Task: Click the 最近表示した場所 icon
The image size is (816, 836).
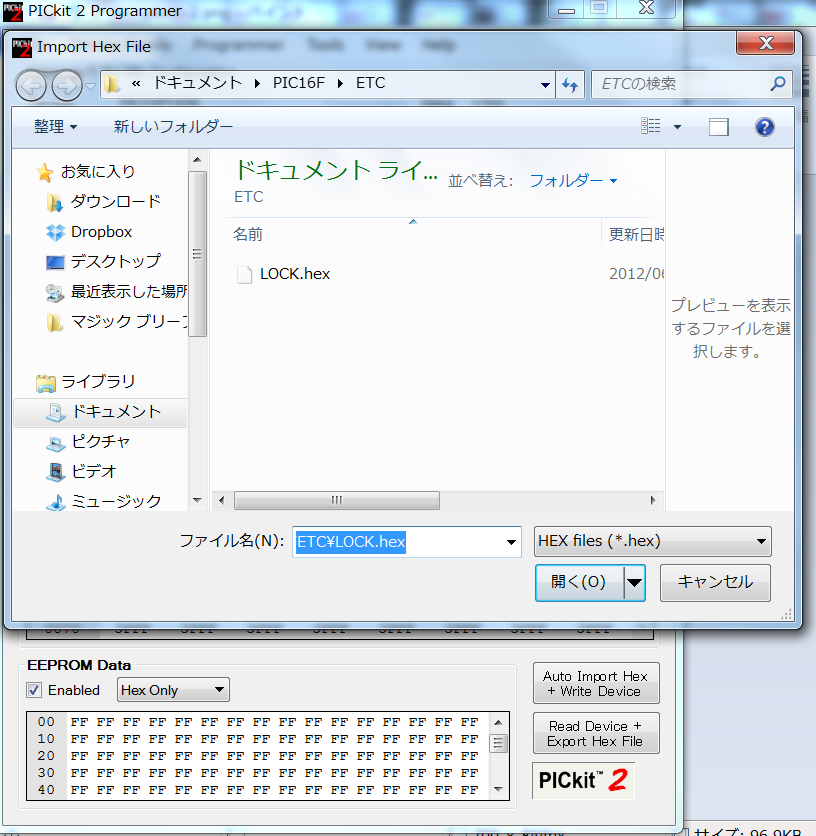Action: pyautogui.click(x=55, y=292)
